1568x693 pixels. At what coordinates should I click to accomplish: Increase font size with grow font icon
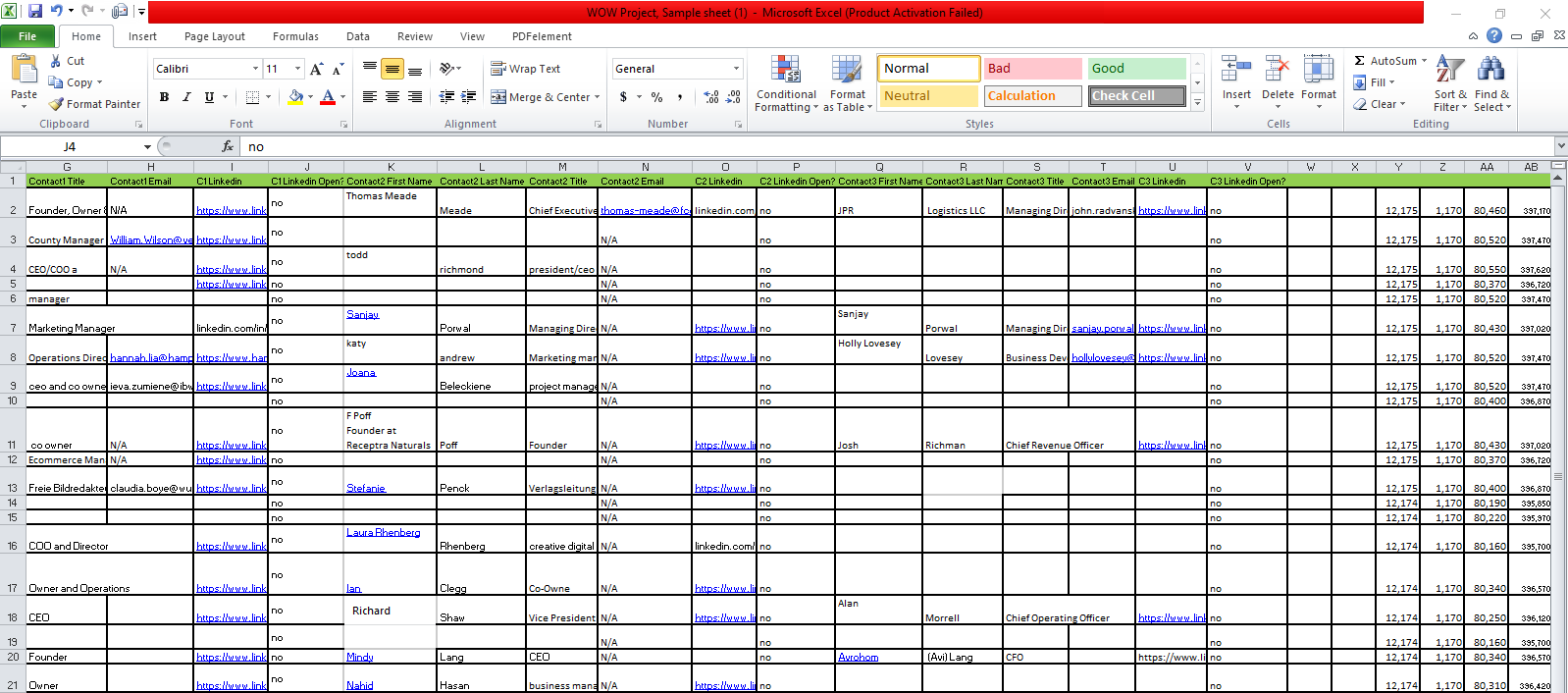click(x=316, y=69)
